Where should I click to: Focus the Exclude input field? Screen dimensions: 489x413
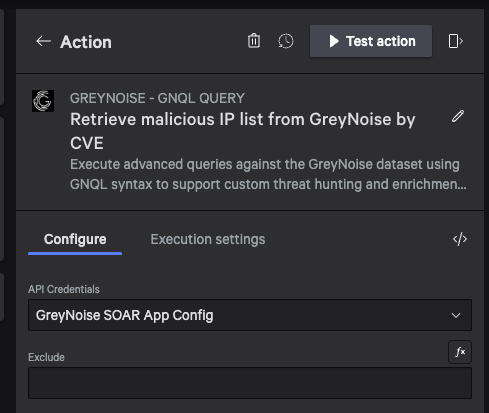point(250,383)
